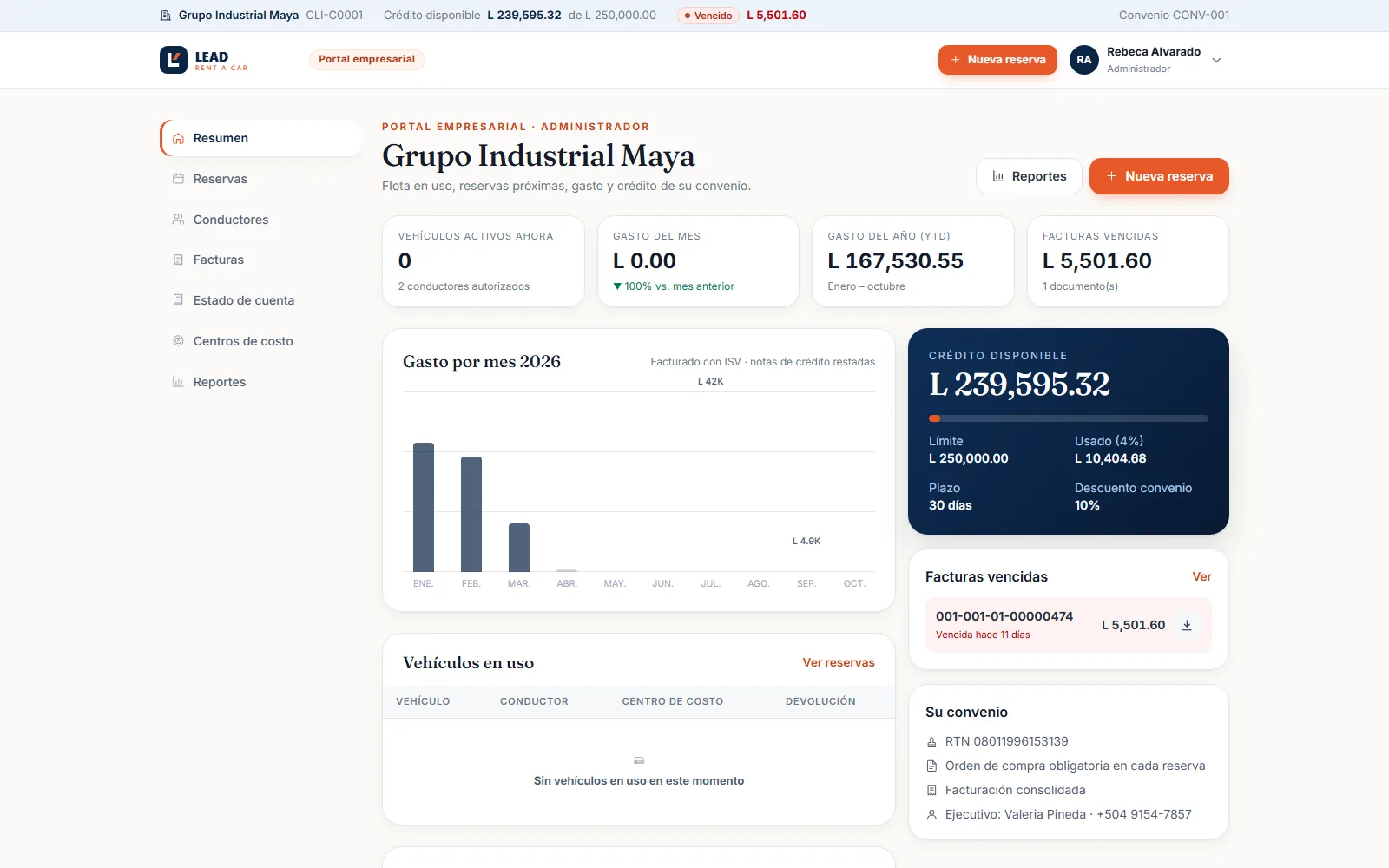Screen dimensions: 1389x868
Task: Click the MAR. bar in the chart
Action: click(x=519, y=548)
